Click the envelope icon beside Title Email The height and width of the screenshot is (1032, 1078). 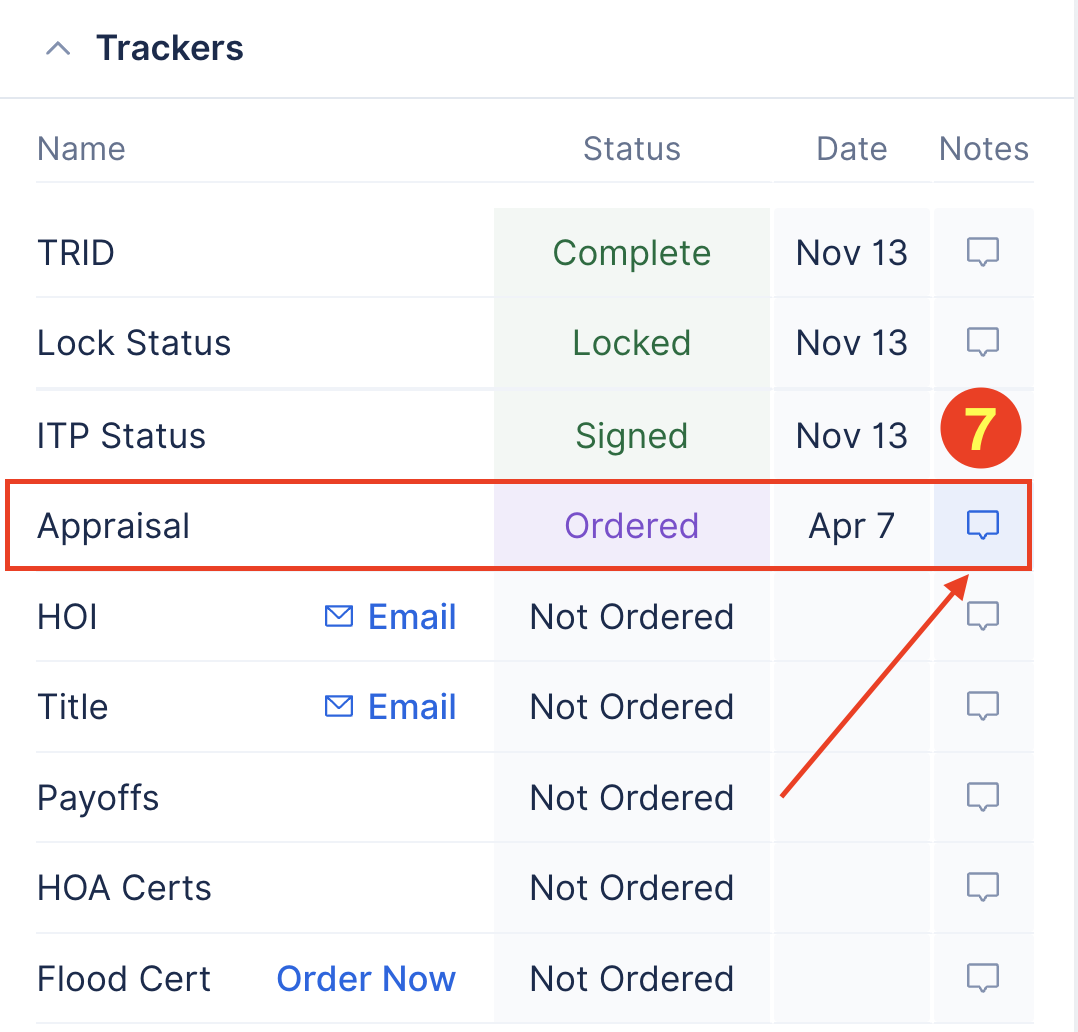coord(336,706)
